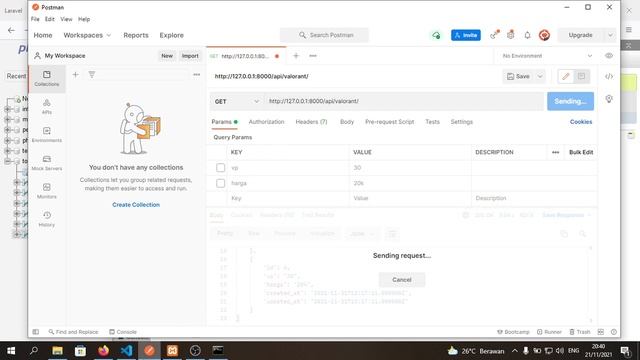Click the Save button
The image size is (640, 360).
[x=518, y=76]
